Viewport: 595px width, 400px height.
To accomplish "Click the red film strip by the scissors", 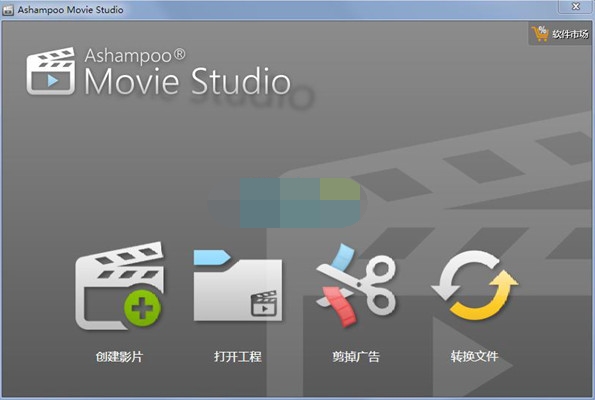I will (339, 307).
